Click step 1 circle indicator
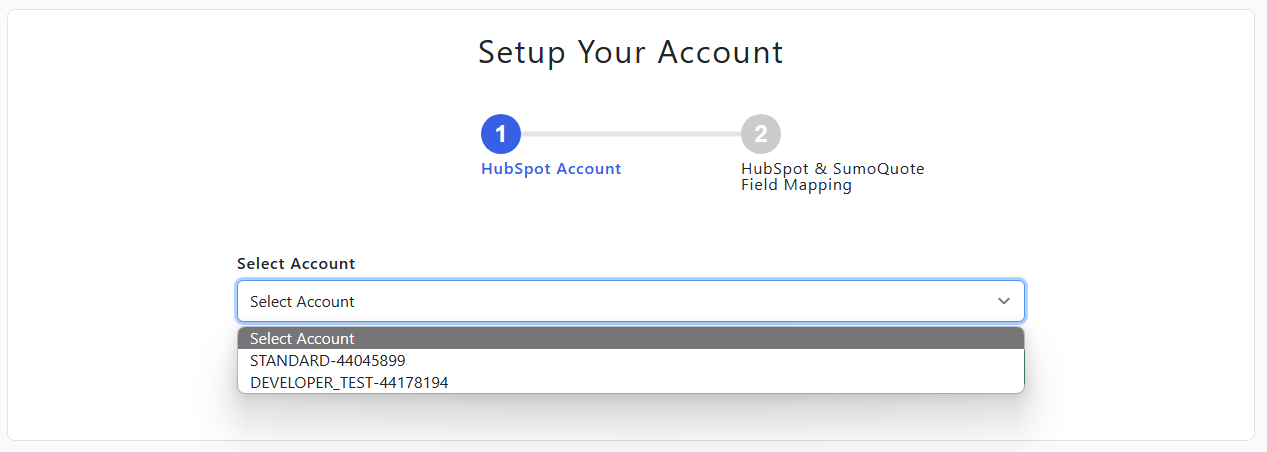 click(x=501, y=134)
